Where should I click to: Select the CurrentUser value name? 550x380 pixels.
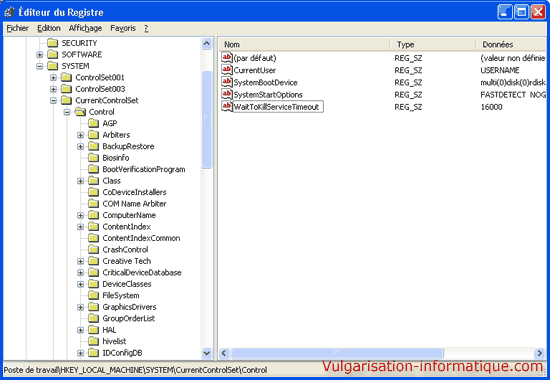[255, 70]
